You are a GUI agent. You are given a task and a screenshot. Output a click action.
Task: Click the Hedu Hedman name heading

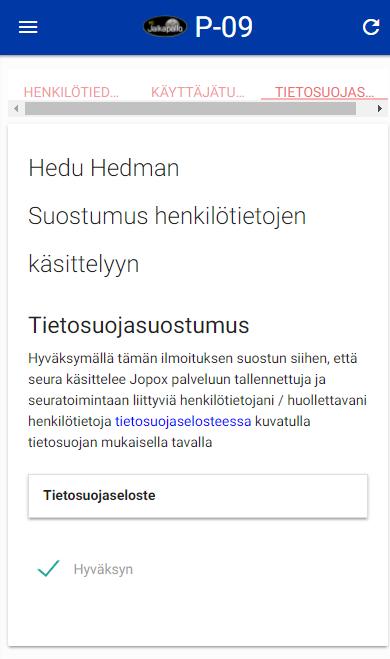point(104,168)
